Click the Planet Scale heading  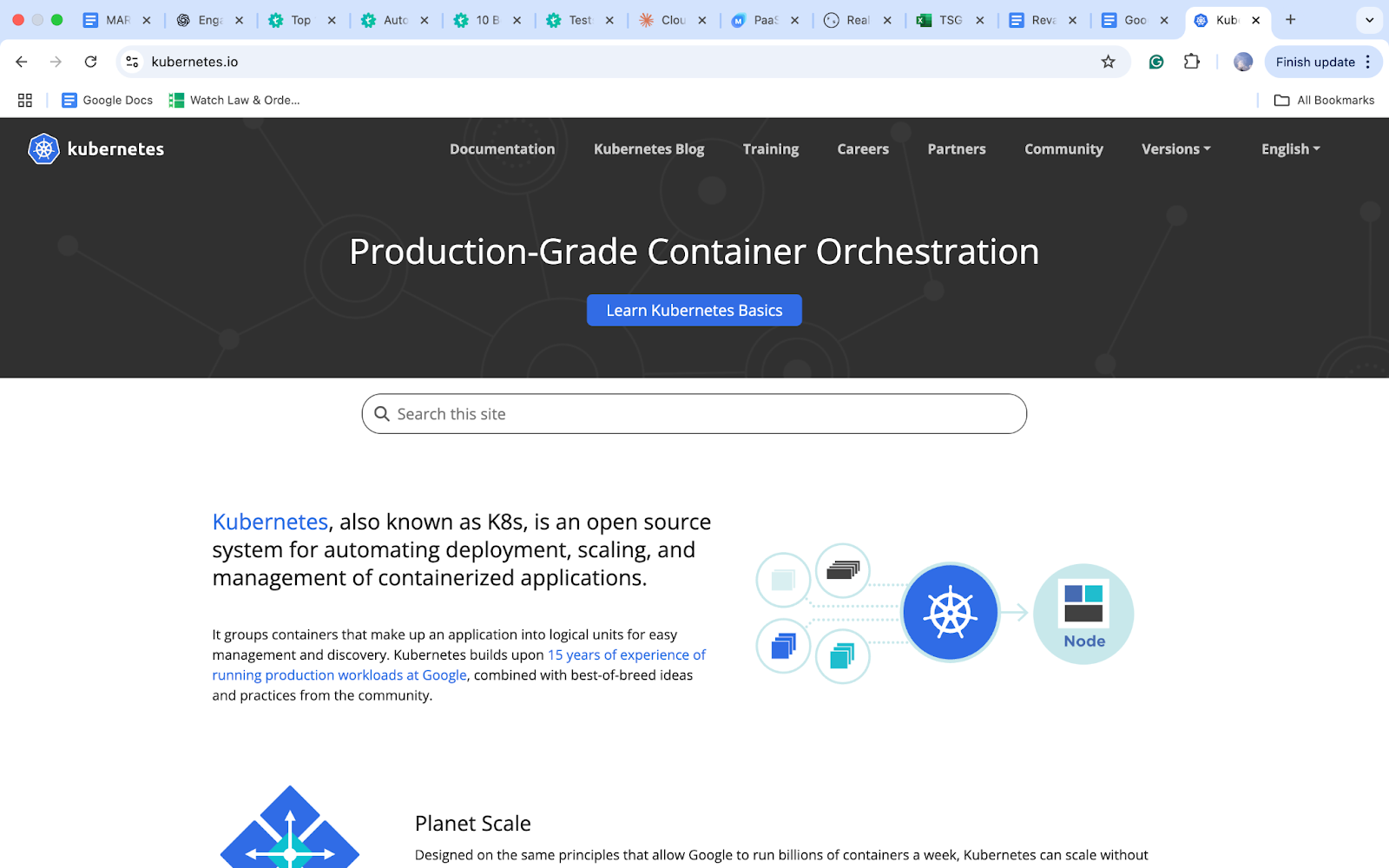click(473, 824)
